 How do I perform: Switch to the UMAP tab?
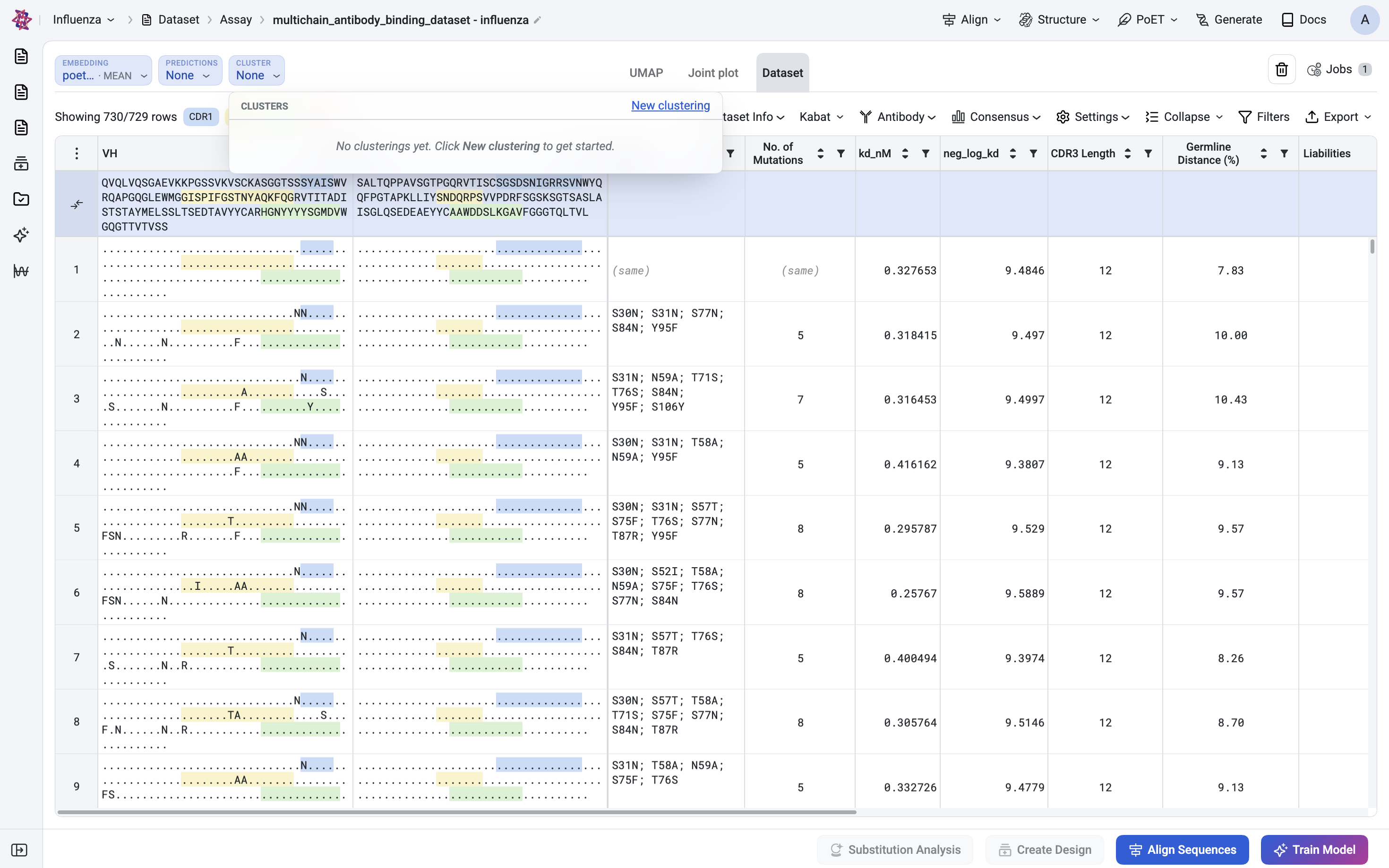(646, 73)
